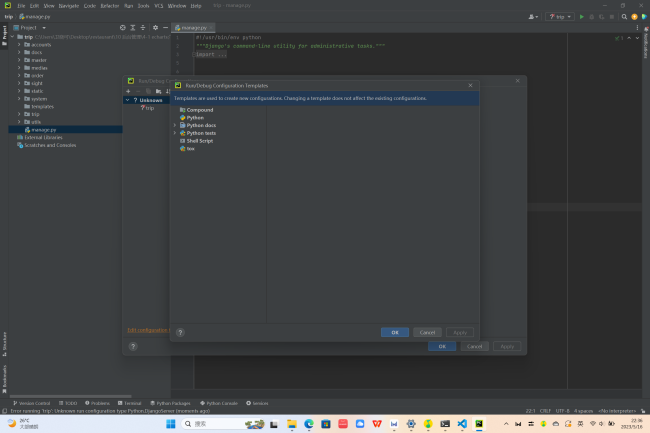Click Cancel in the Configuration Templates dialog
The image size is (650, 433).
[x=427, y=332]
